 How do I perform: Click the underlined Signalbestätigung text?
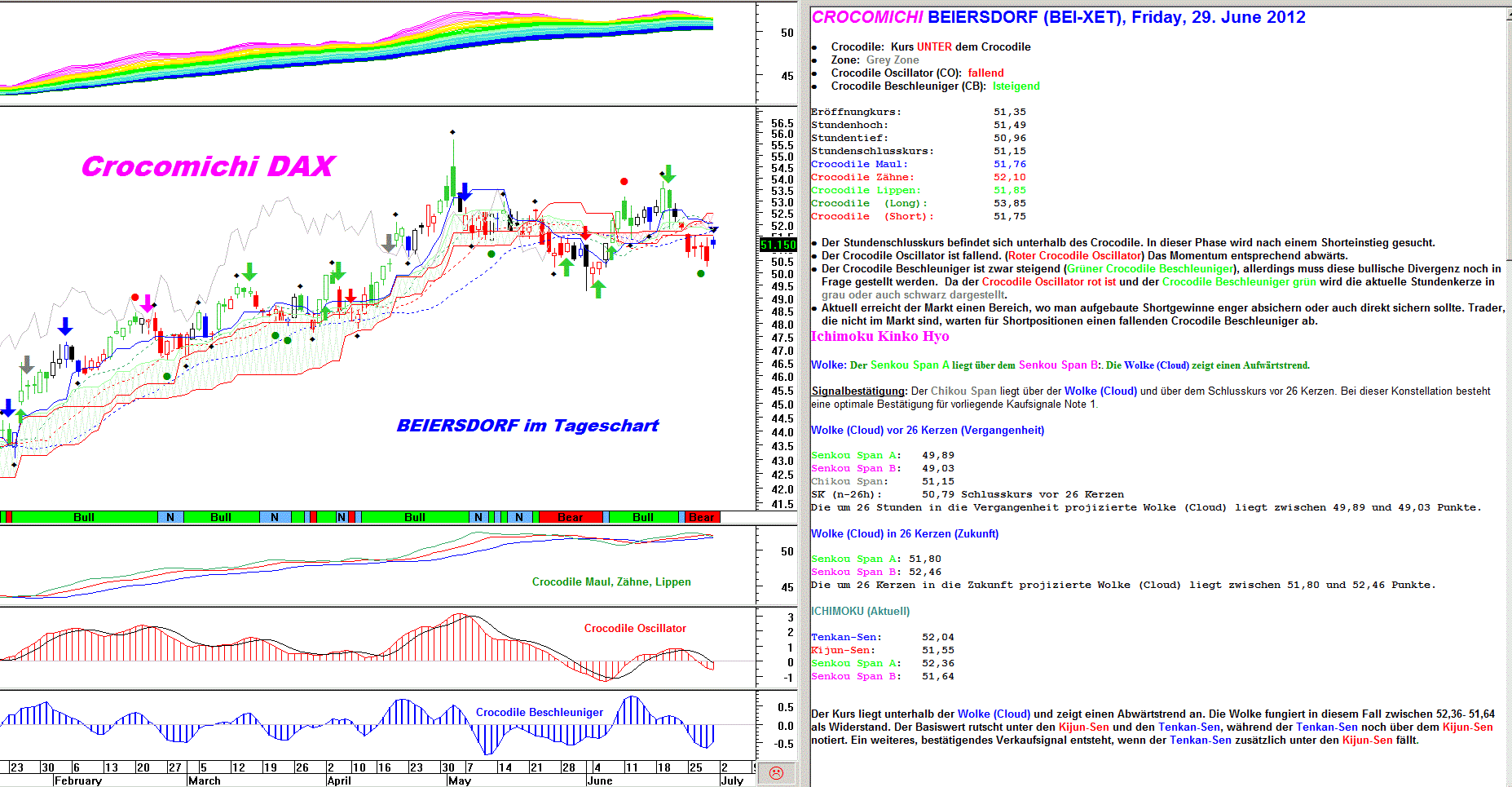pos(858,391)
